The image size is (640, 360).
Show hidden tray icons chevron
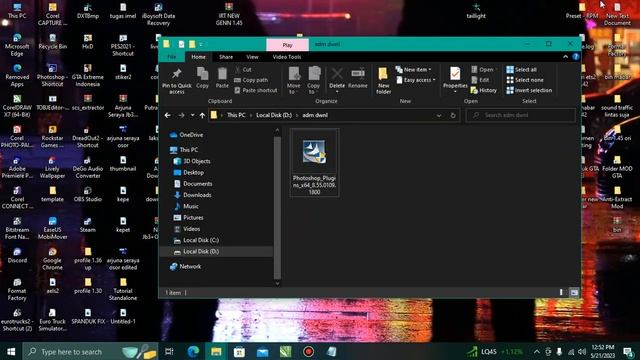tap(536, 351)
